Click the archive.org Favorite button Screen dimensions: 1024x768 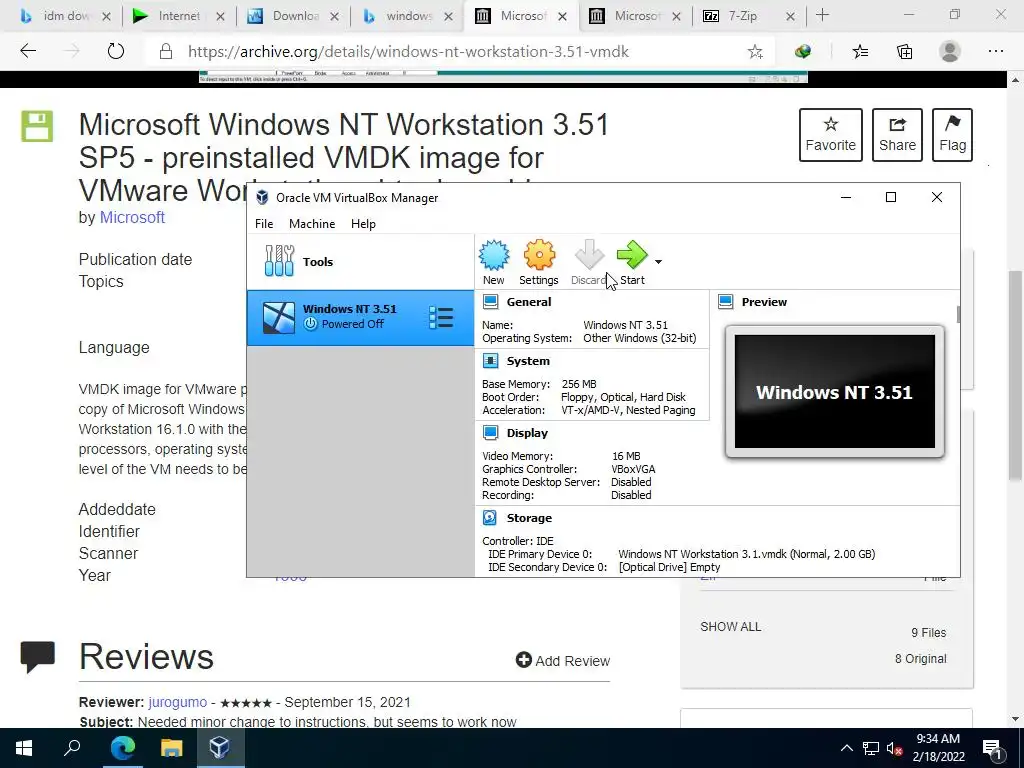tap(831, 135)
